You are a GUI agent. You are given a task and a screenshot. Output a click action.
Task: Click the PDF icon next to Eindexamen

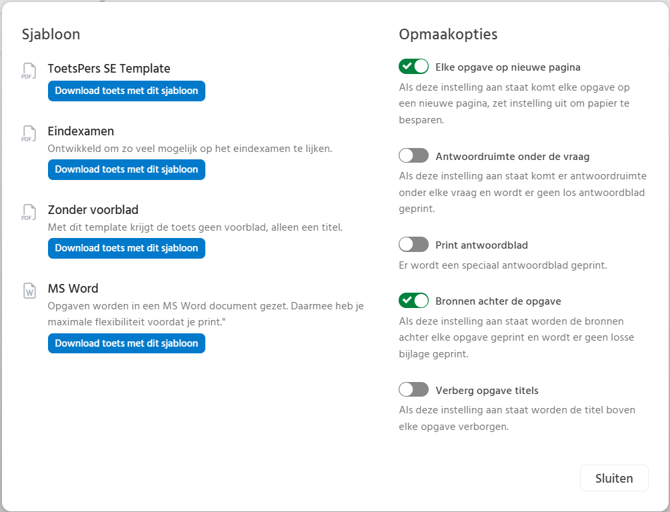(27, 133)
